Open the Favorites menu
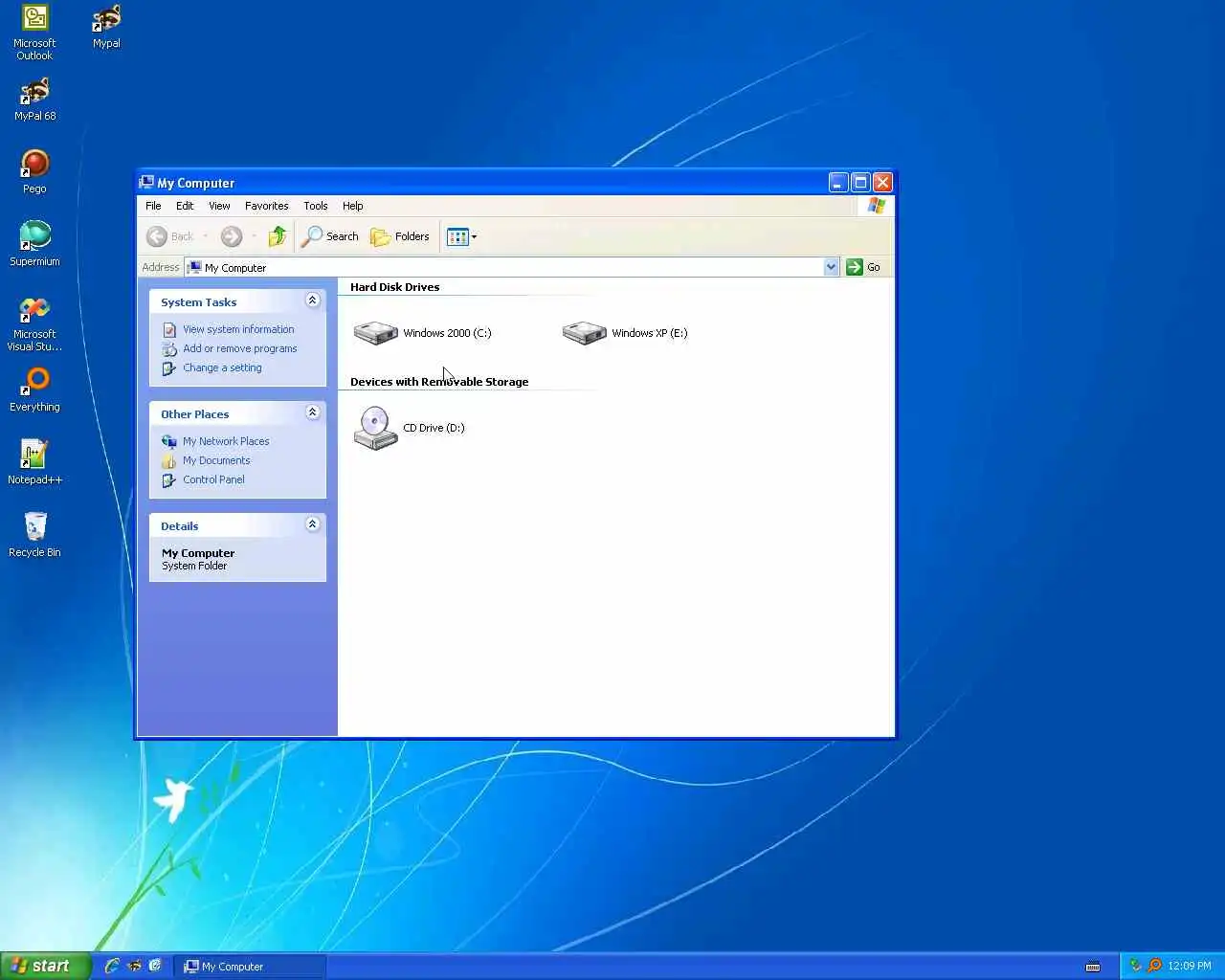Screen dimensions: 1225x980 [266, 206]
